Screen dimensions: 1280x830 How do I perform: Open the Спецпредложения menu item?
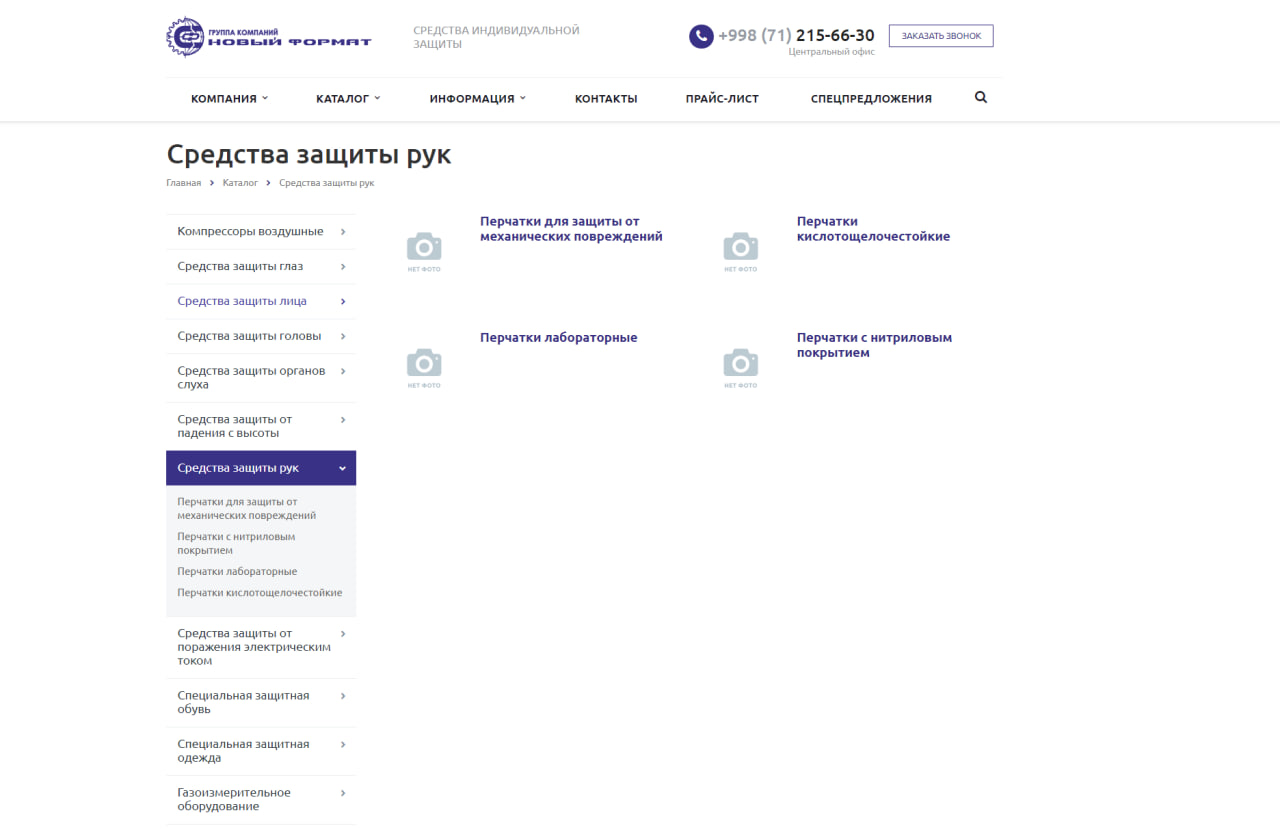pos(871,99)
